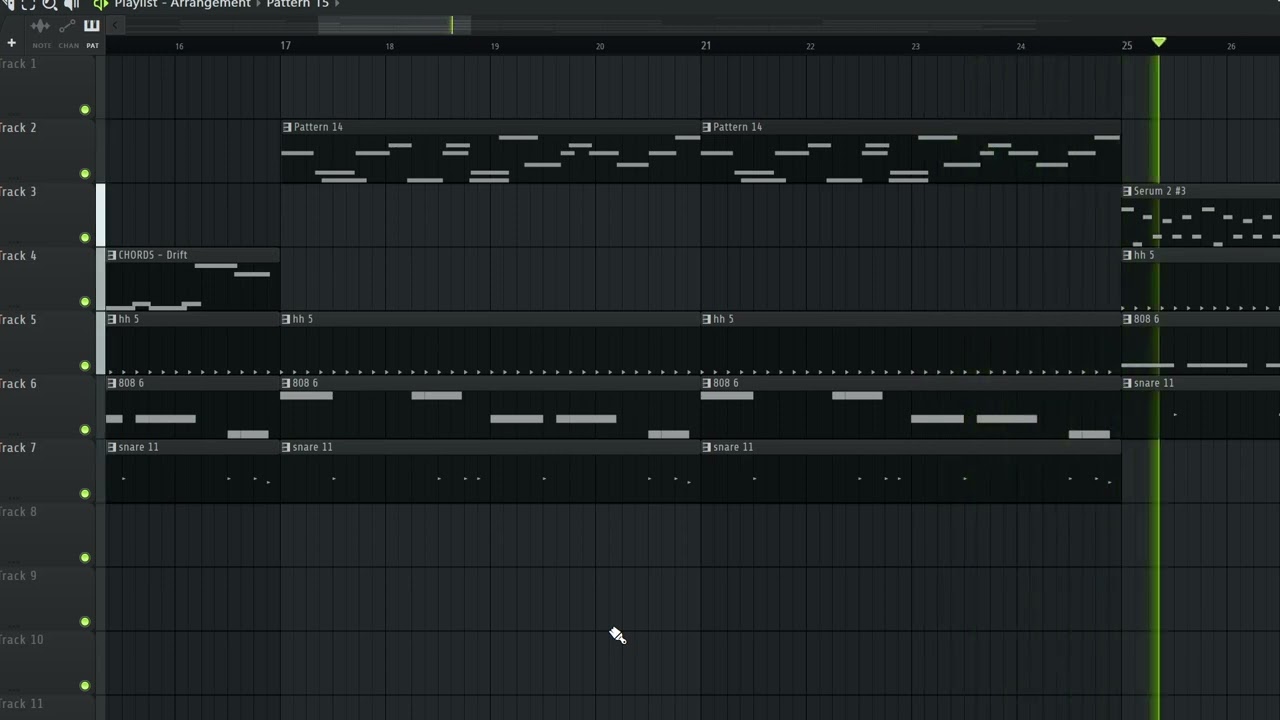Select the NOTE waveform mode icon
Screen dimensions: 1280x720
[x=41, y=26]
